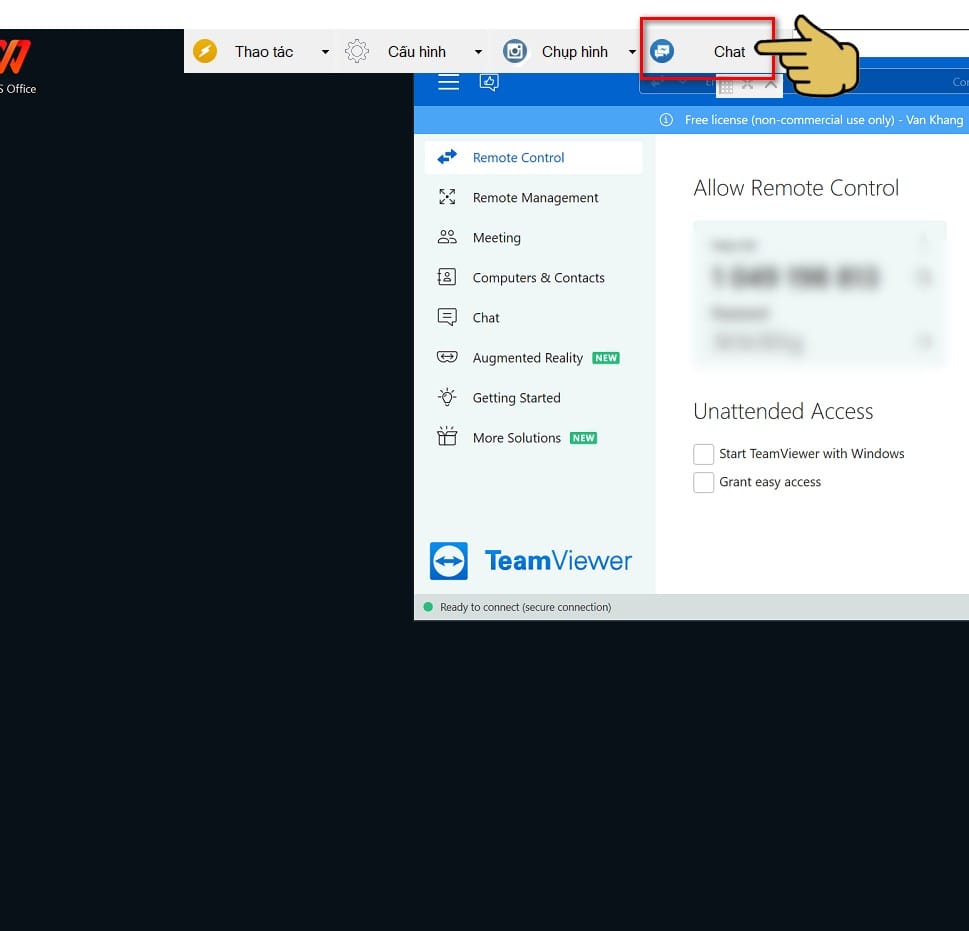Go to Computers & Contacts
Screen dimensions: 969x931
(533, 278)
